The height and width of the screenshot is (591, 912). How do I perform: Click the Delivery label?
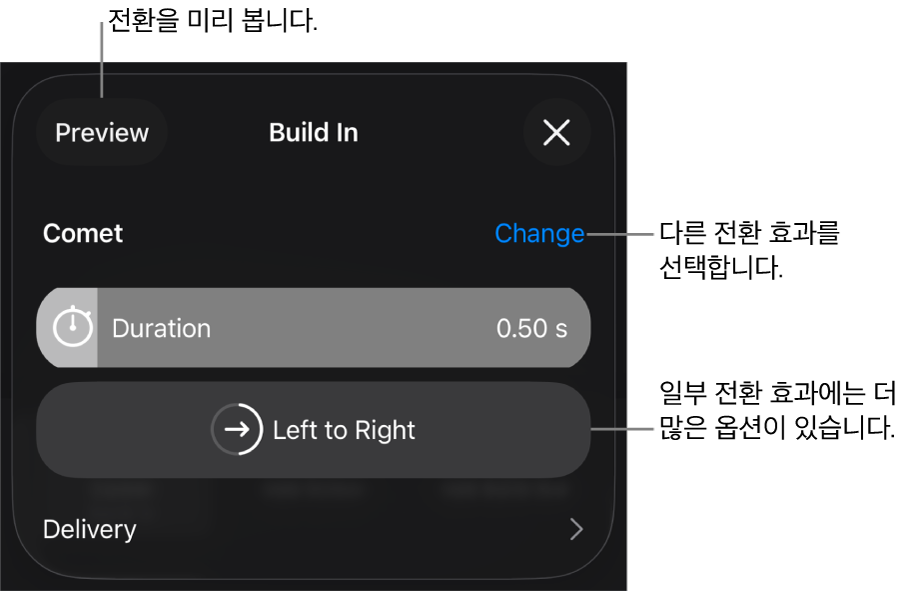(x=90, y=529)
